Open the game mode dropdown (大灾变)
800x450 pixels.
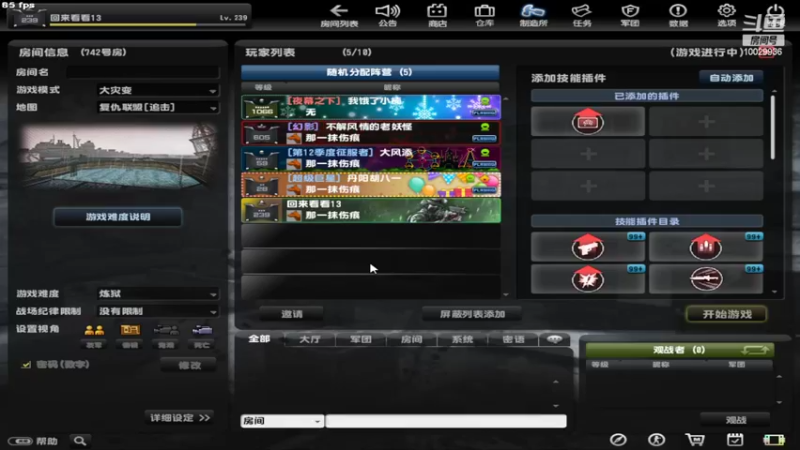click(158, 90)
